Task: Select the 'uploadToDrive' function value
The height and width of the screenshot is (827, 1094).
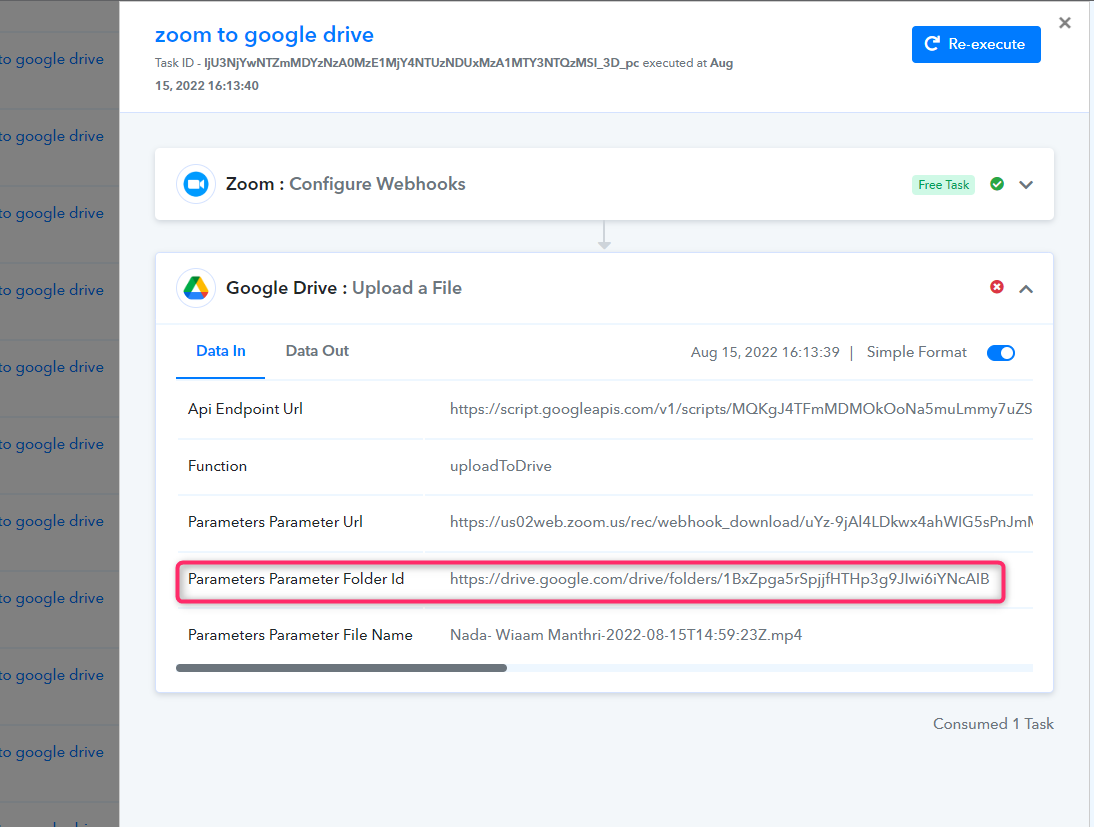Action: 501,466
